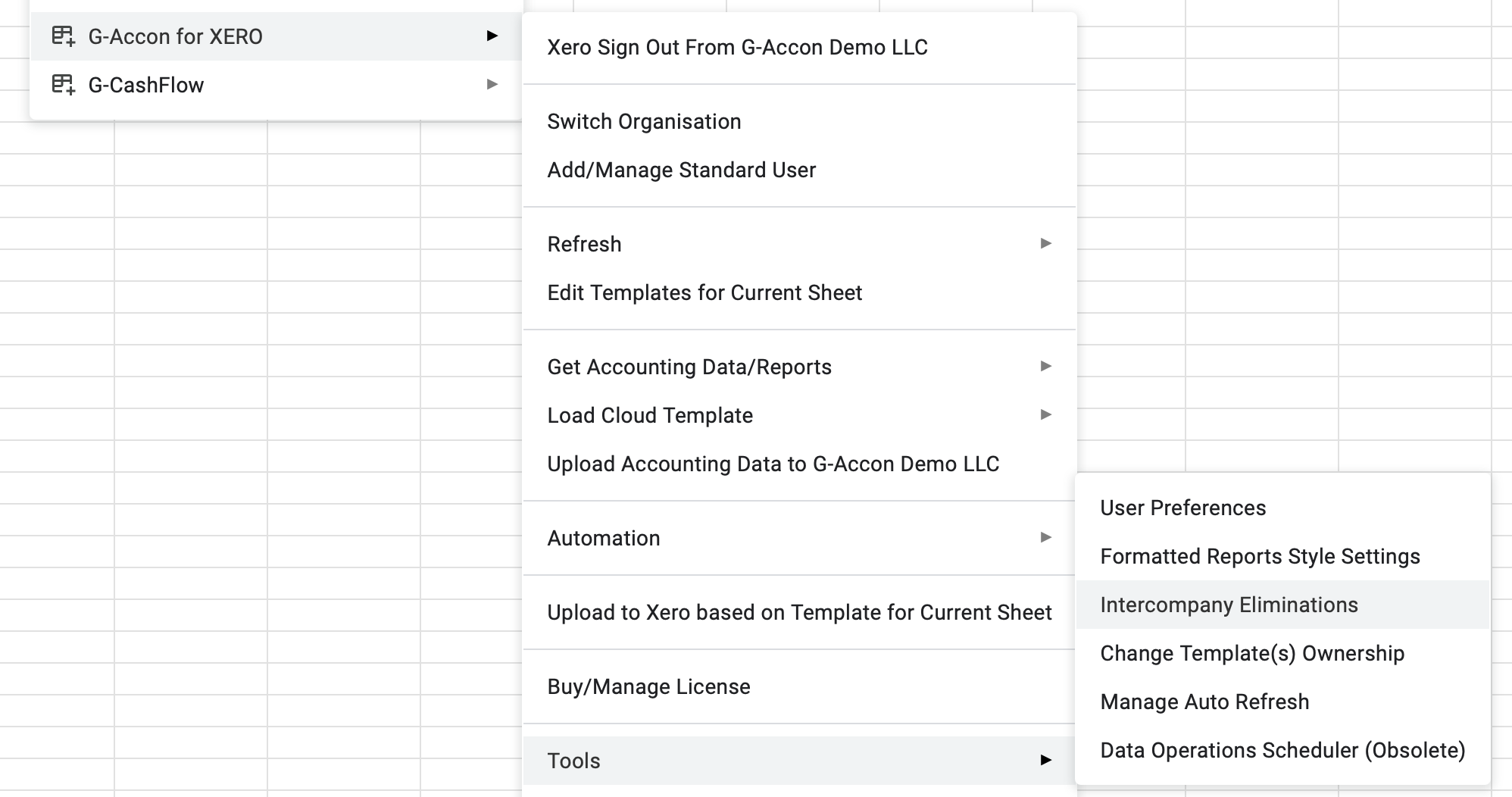Open User Preferences
Viewport: 1512px width, 797px height.
click(x=1282, y=508)
